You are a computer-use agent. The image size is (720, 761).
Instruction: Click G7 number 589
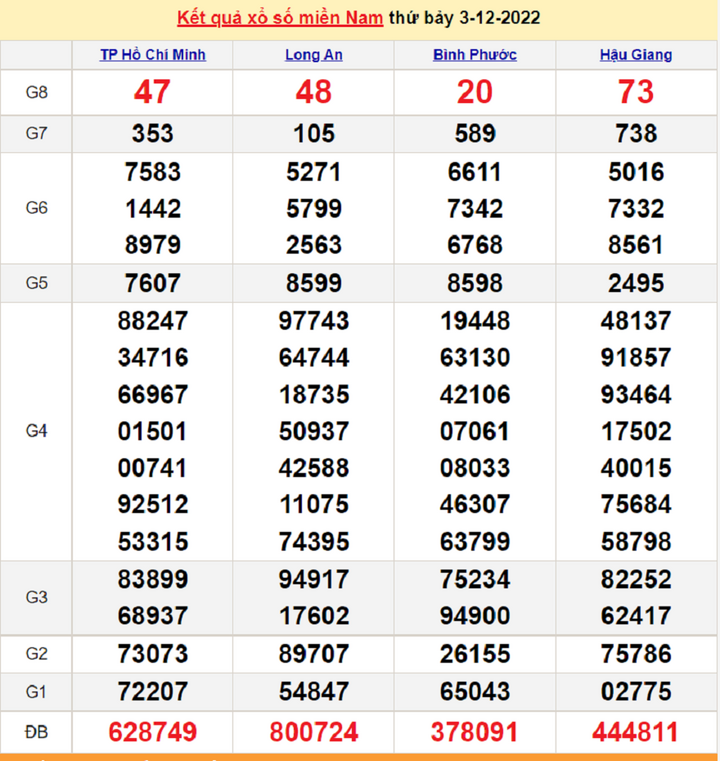click(475, 133)
